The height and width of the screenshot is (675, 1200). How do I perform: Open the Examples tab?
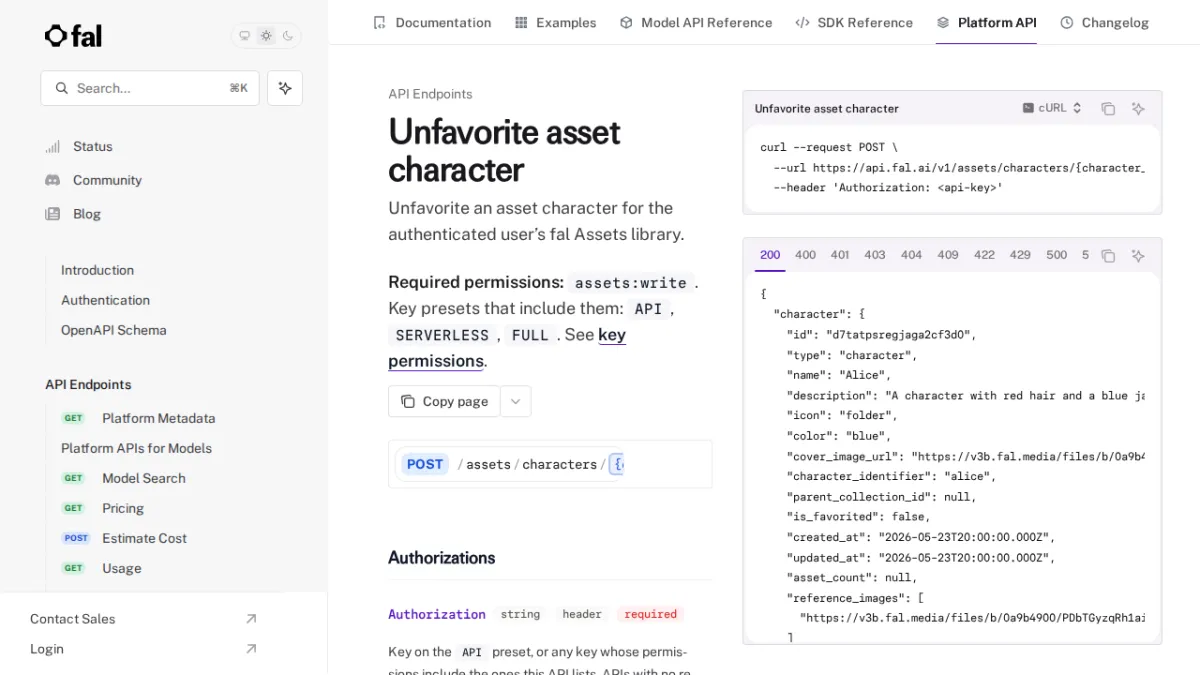(555, 22)
